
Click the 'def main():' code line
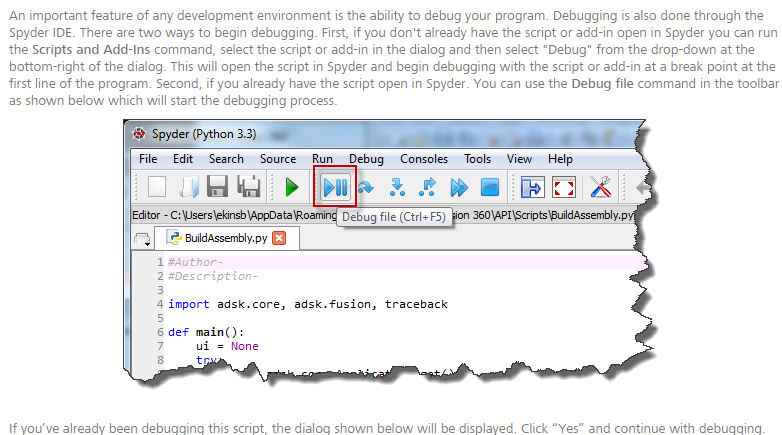click(x=206, y=332)
